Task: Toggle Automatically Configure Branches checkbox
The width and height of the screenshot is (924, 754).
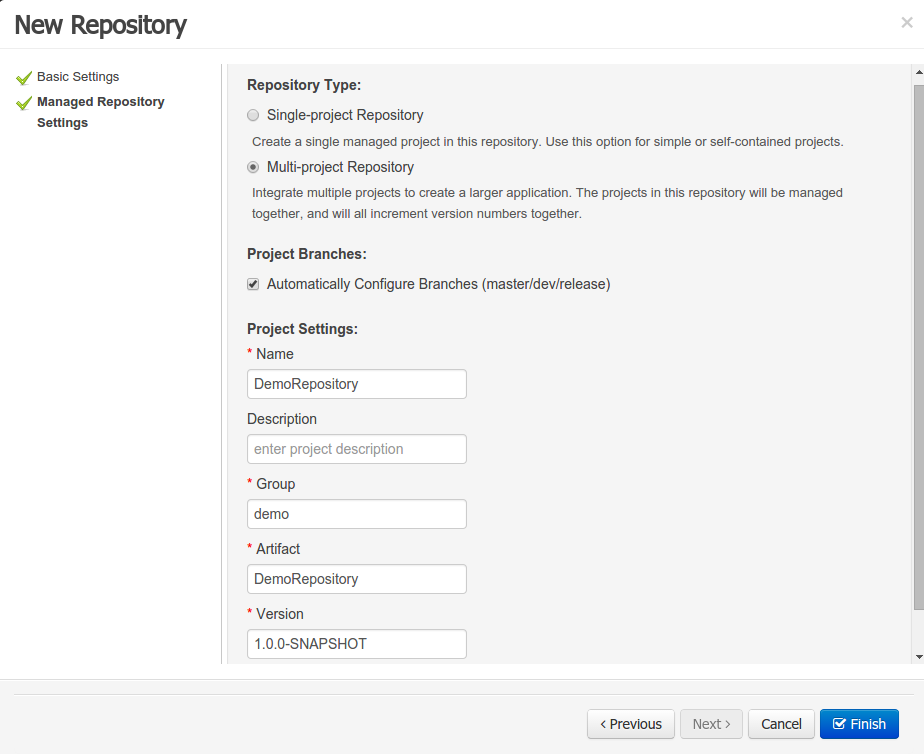Action: (253, 284)
